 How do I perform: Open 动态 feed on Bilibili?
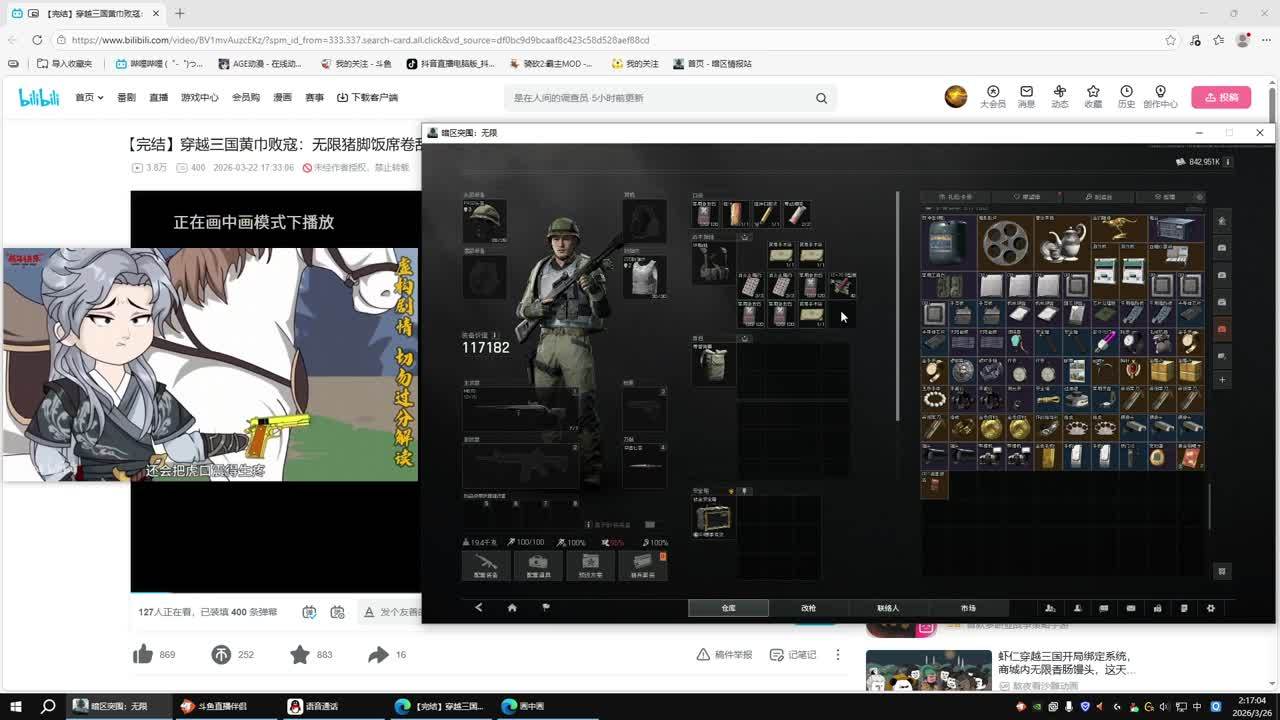click(x=1060, y=96)
